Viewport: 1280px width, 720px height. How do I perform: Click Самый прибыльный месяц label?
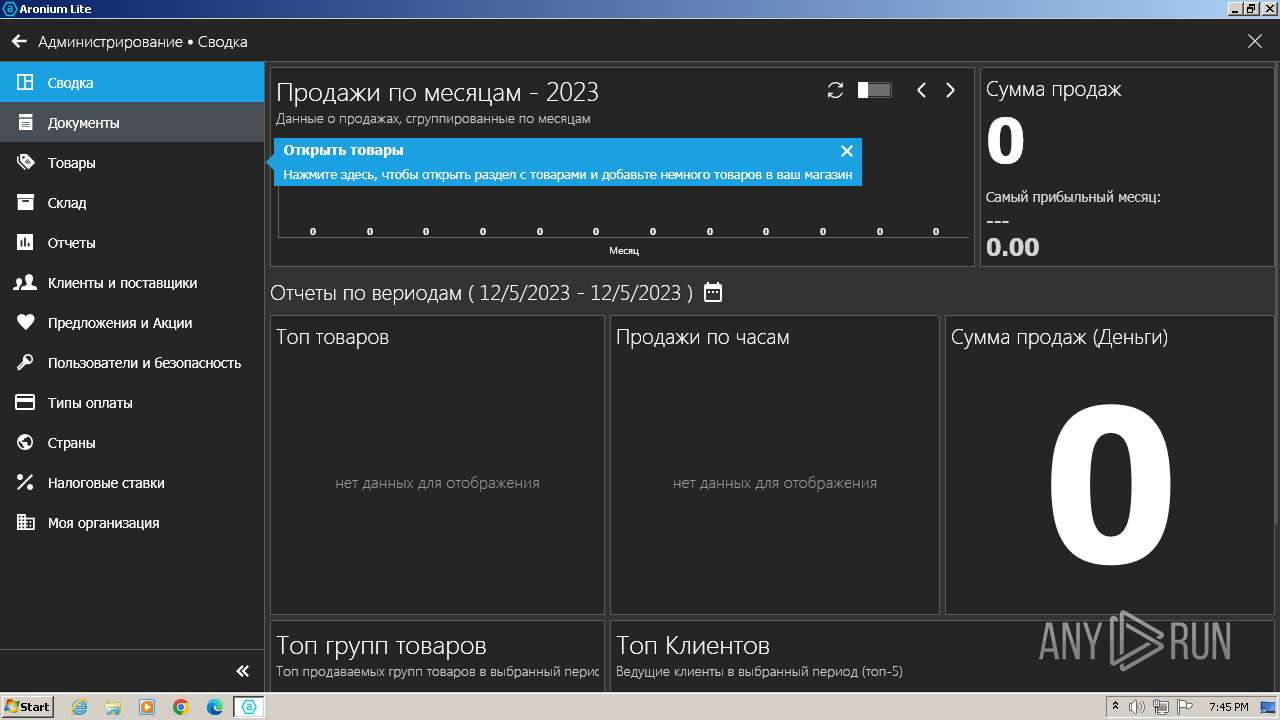pyautogui.click(x=1073, y=197)
